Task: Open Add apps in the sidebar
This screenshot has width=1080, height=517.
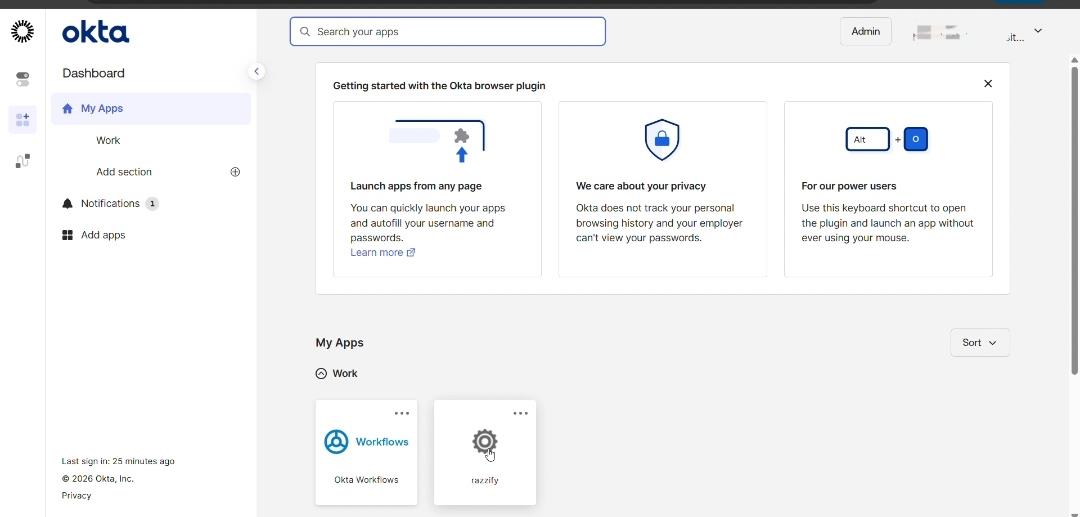Action: point(103,235)
